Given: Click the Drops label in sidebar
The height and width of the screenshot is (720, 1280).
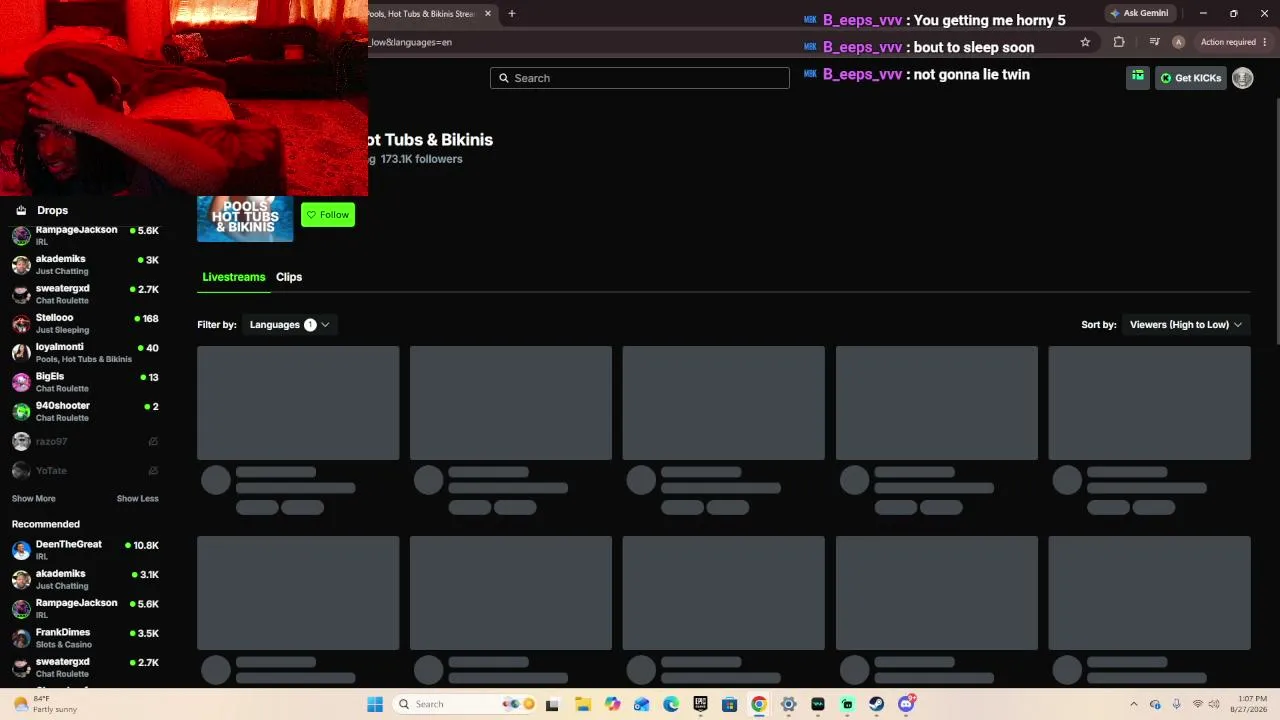Looking at the screenshot, I should pos(52,210).
